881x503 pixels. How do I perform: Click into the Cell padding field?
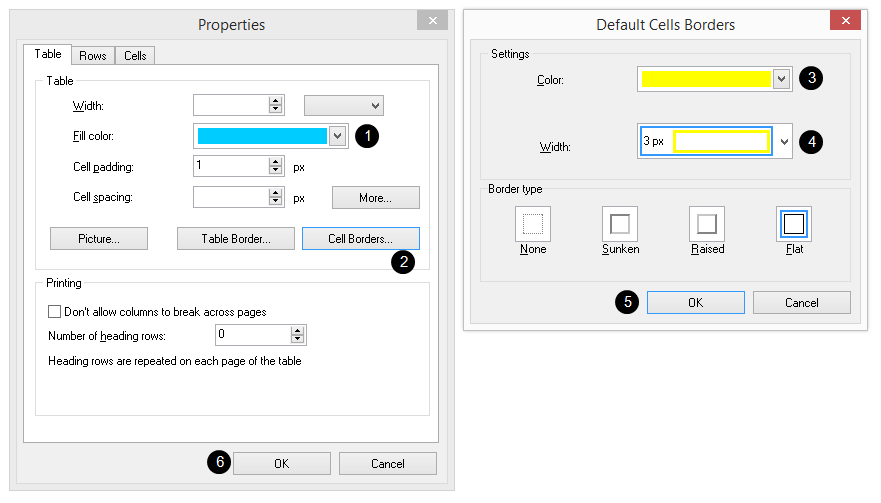click(x=230, y=166)
